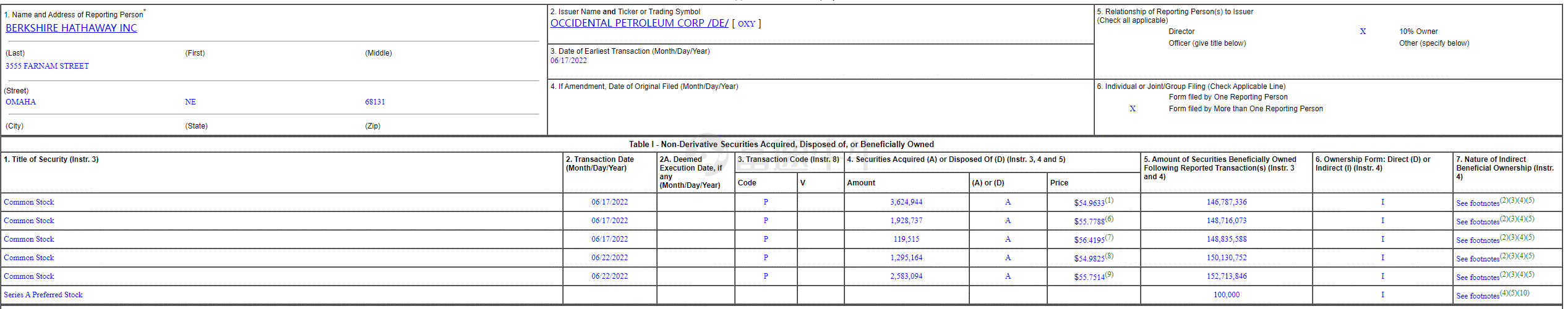Click ownership form I in the 148,835,588 row
The image size is (1568, 309).
[1382, 239]
